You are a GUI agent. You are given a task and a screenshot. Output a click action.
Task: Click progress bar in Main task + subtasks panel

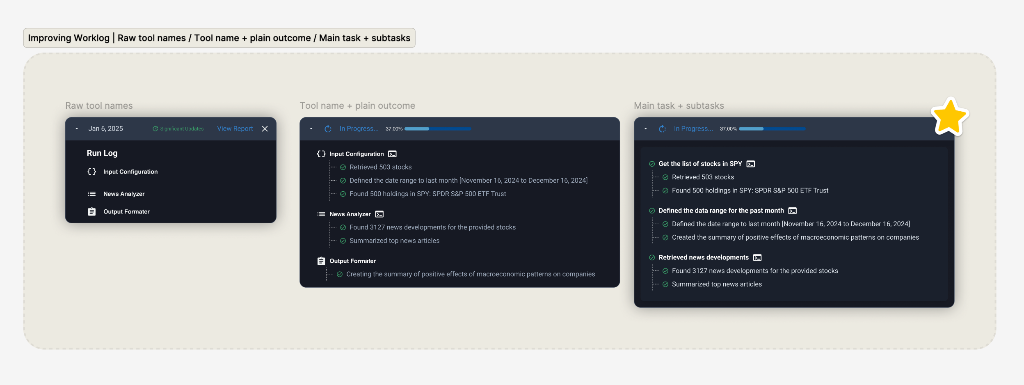pyautogui.click(x=772, y=129)
